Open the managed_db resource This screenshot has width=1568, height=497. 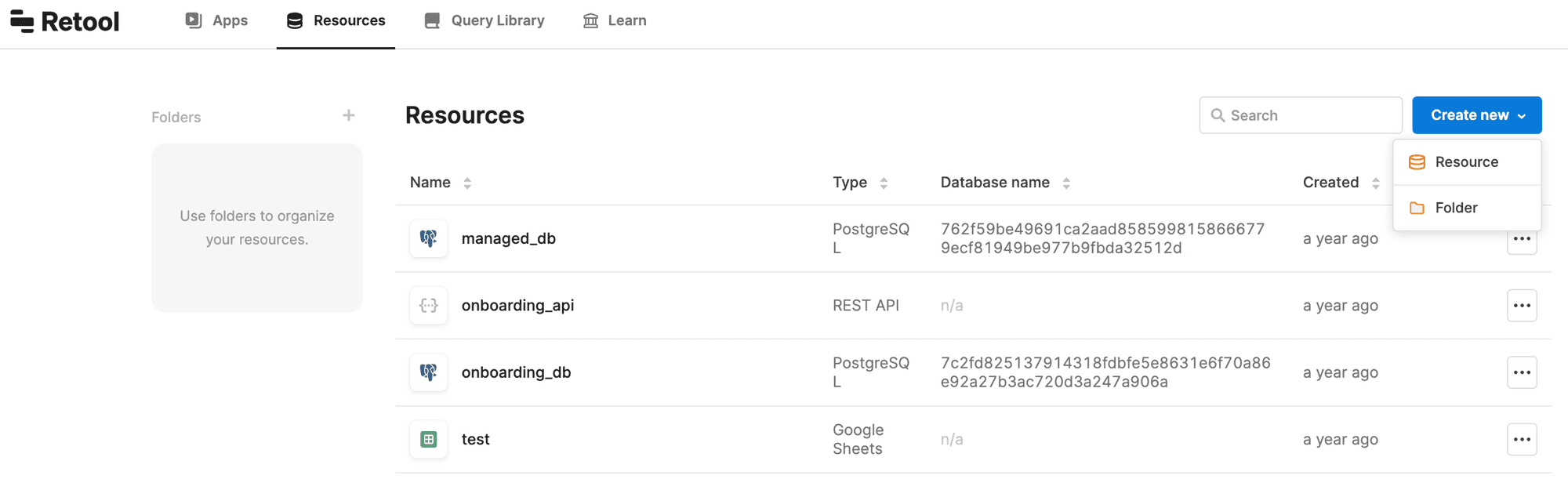coord(509,238)
